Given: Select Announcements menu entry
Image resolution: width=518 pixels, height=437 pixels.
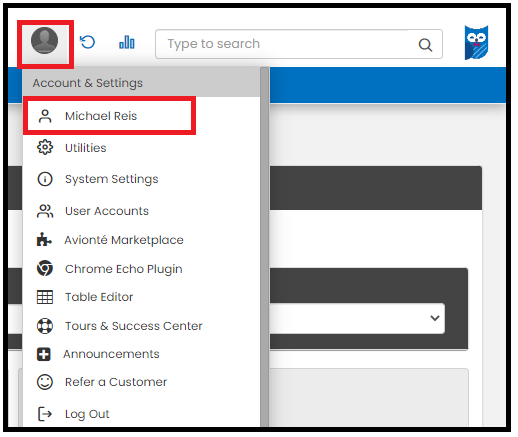Looking at the screenshot, I should (112, 355).
